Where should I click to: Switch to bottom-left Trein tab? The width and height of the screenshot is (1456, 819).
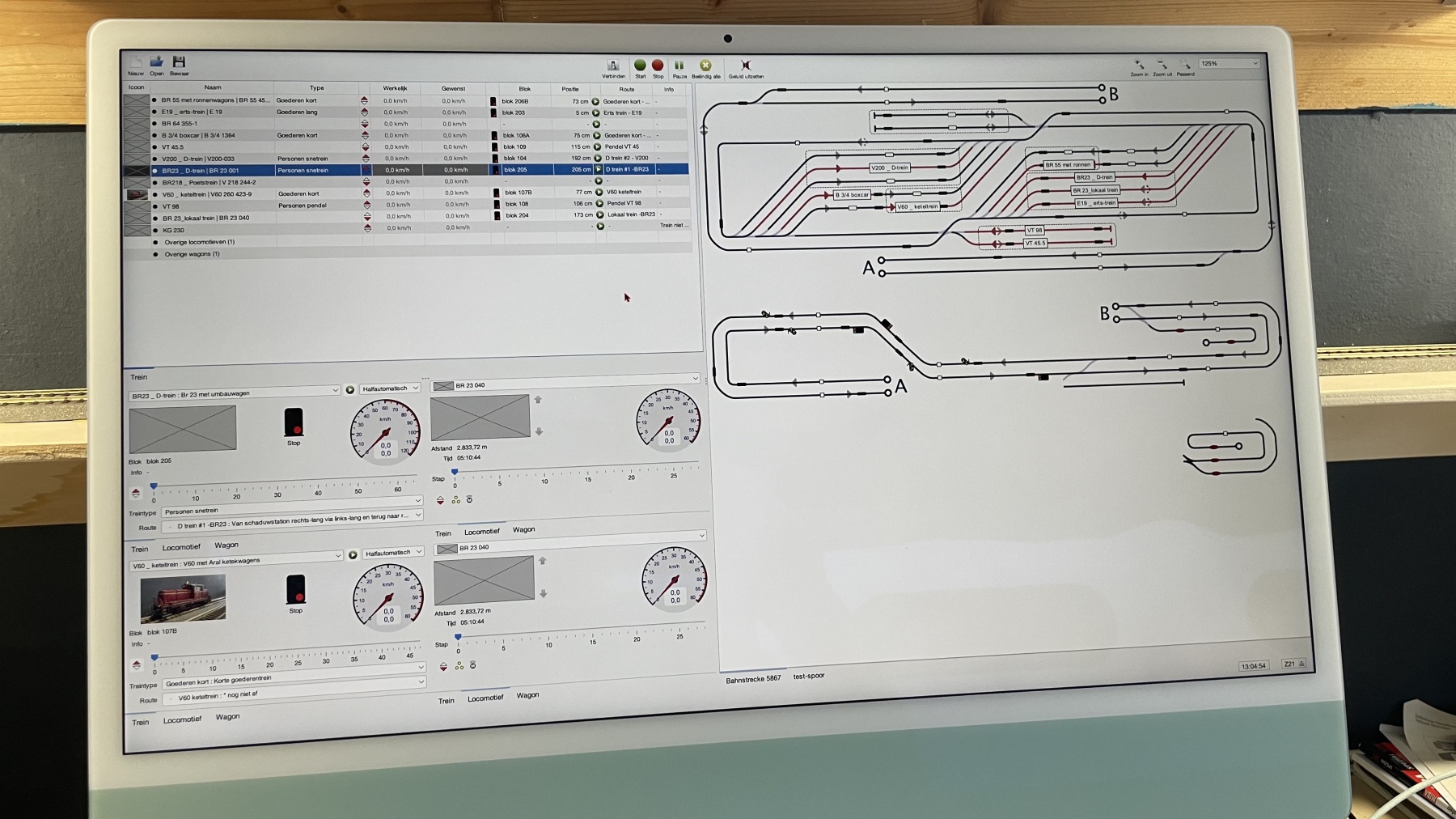[x=141, y=722]
